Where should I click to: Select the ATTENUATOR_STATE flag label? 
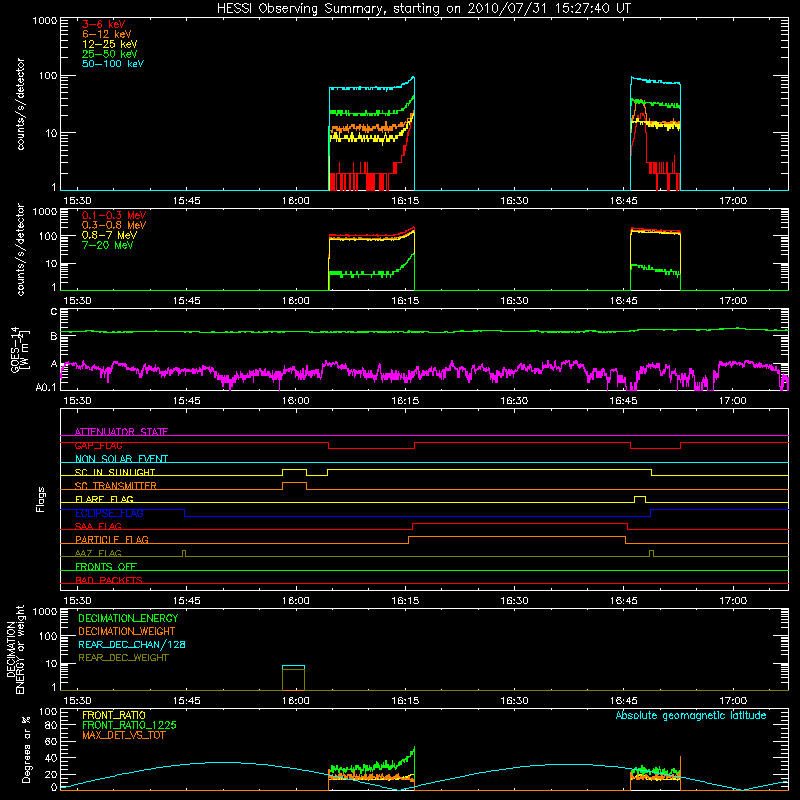121,432
